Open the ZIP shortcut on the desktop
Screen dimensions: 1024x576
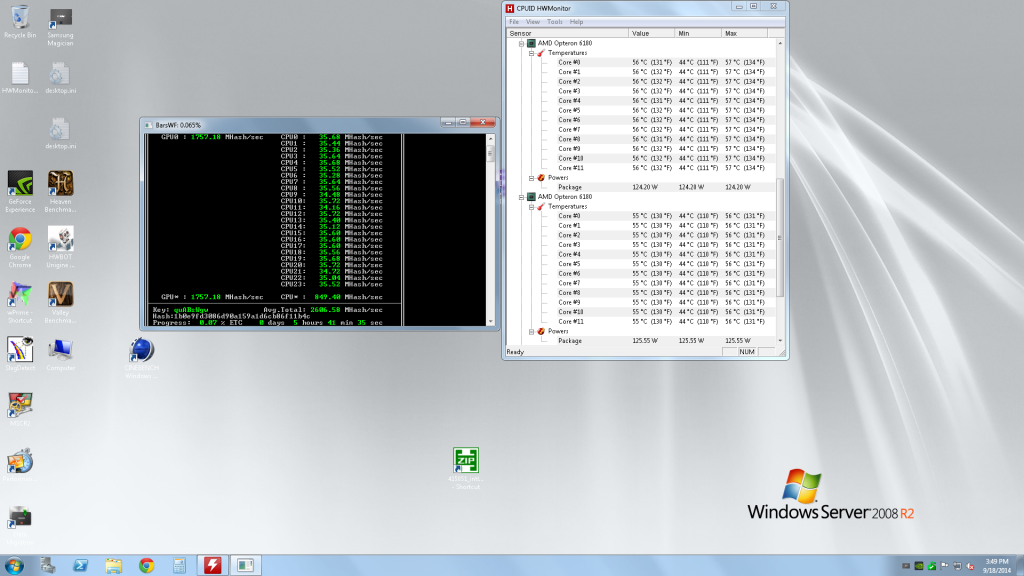(465, 460)
